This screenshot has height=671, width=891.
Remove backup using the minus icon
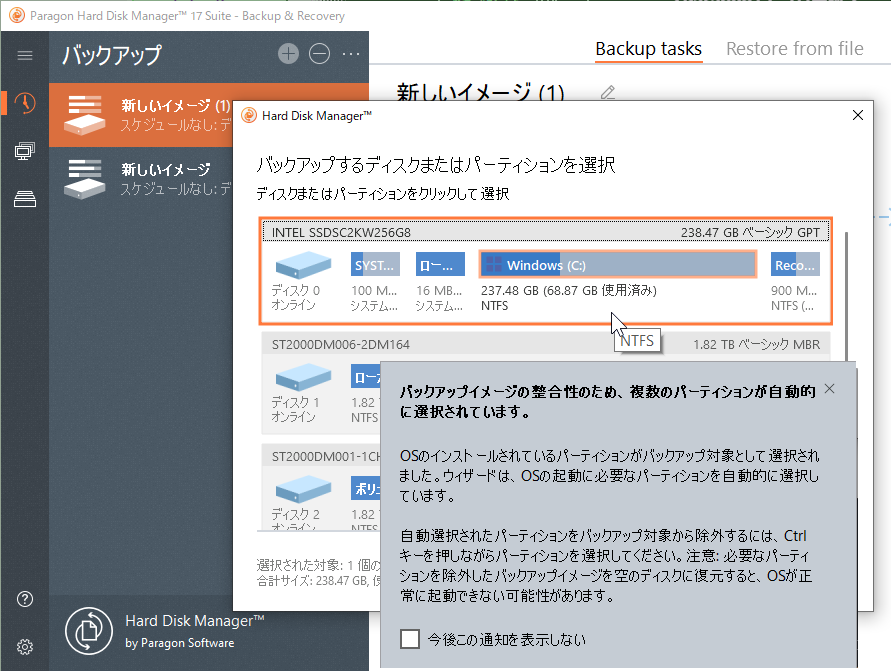(319, 54)
